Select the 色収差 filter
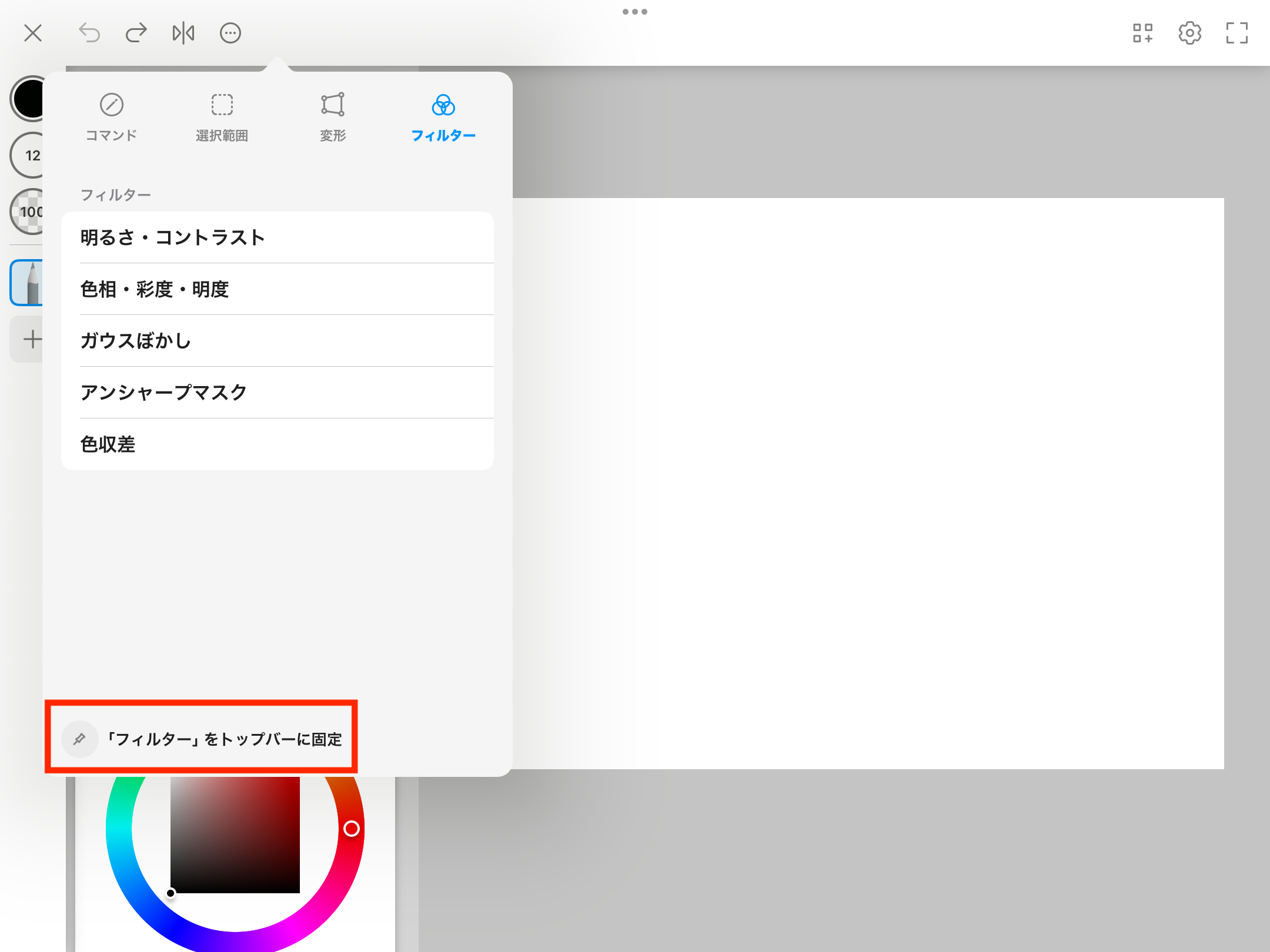This screenshot has width=1270, height=952. point(278,444)
